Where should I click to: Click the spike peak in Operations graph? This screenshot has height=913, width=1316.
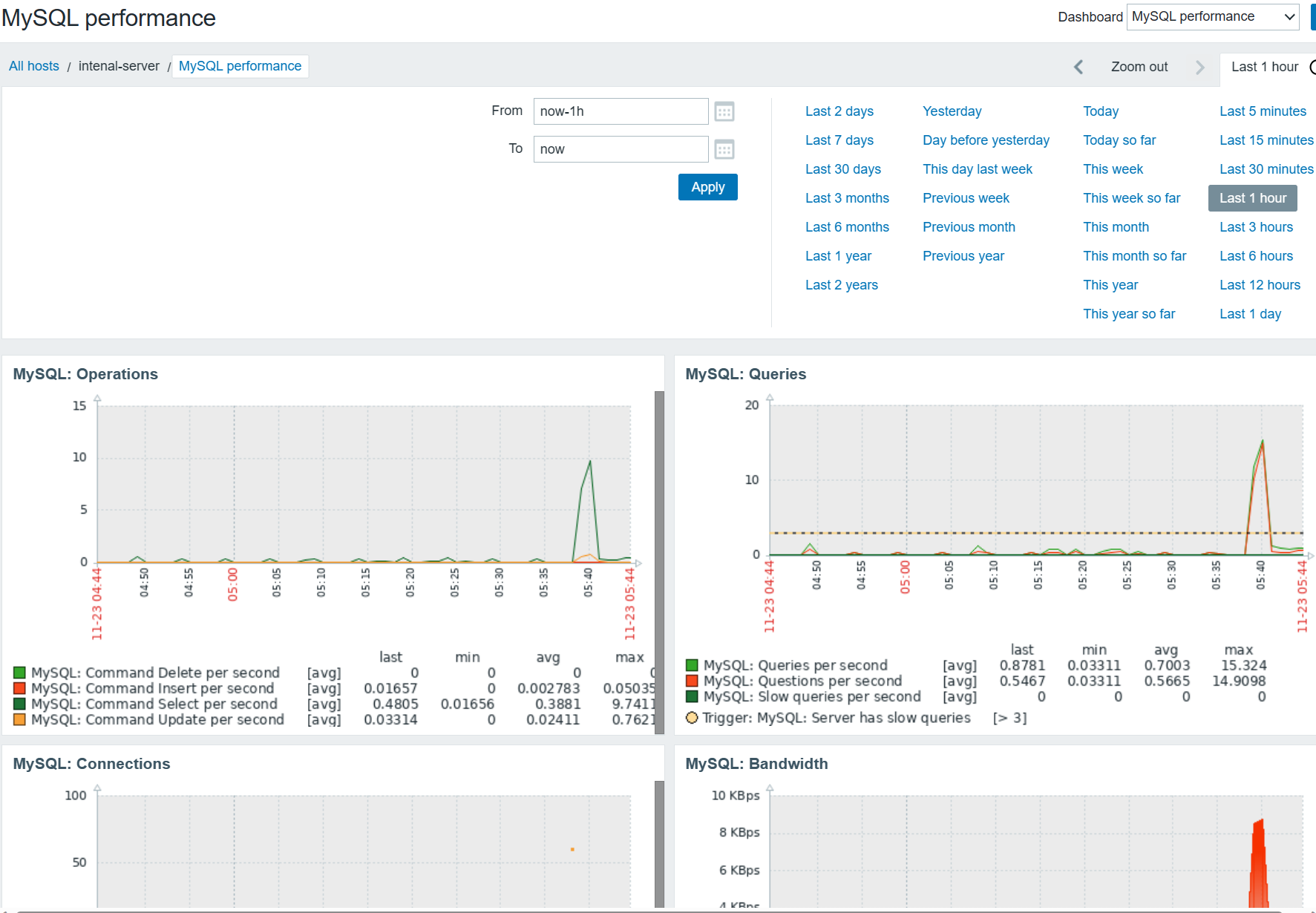click(x=590, y=462)
